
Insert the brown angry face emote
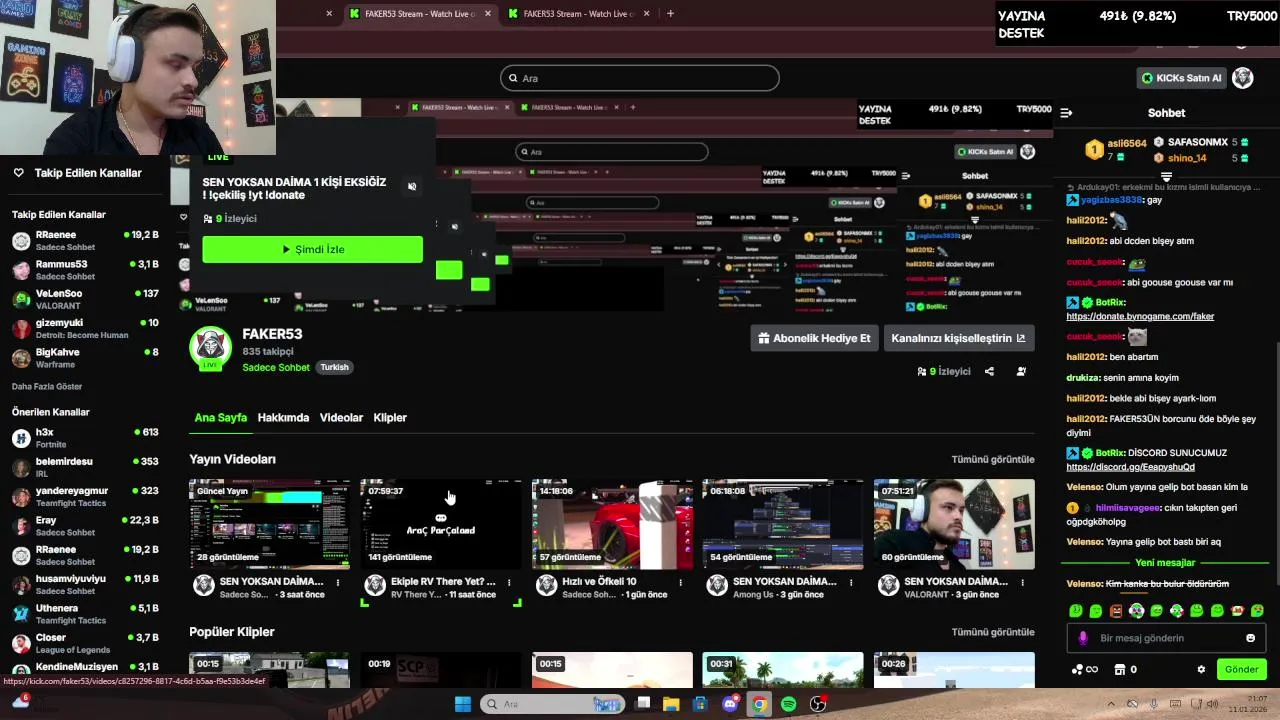pyautogui.click(x=1116, y=611)
